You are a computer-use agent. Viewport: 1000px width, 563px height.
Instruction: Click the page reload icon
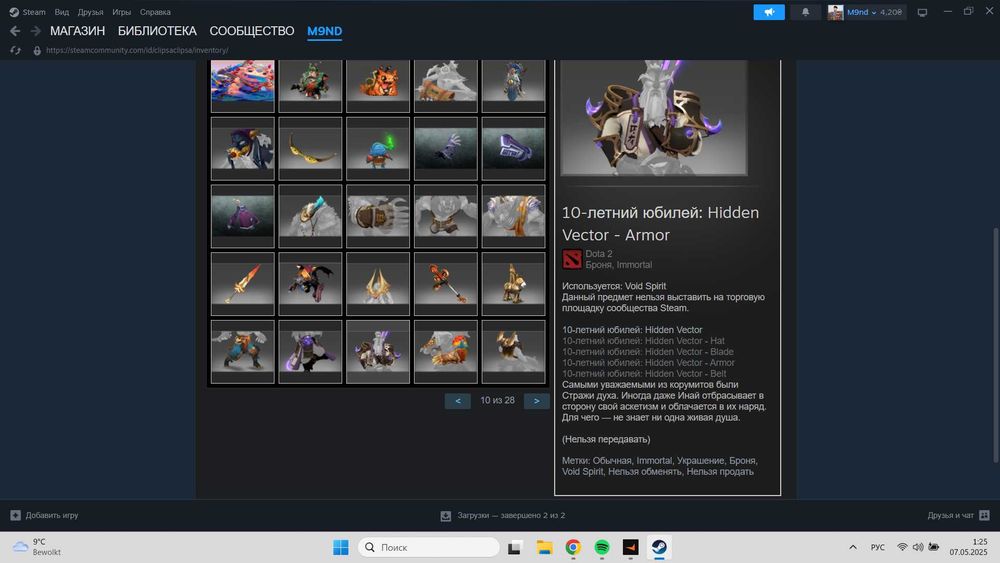point(15,50)
